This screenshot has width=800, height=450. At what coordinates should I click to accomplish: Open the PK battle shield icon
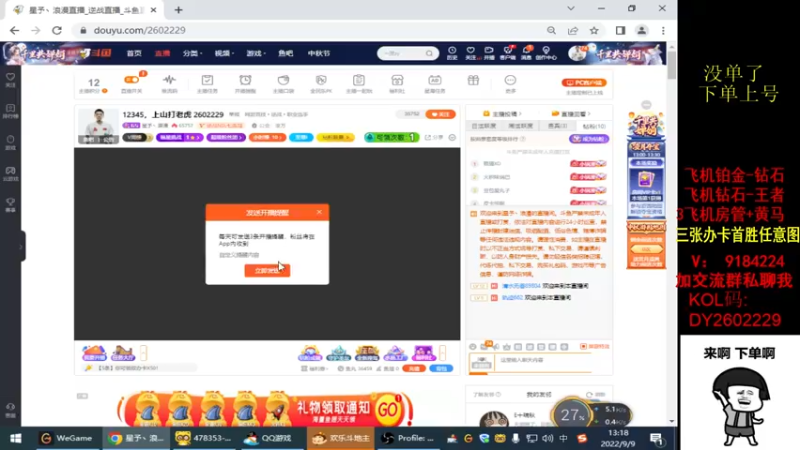click(x=321, y=80)
